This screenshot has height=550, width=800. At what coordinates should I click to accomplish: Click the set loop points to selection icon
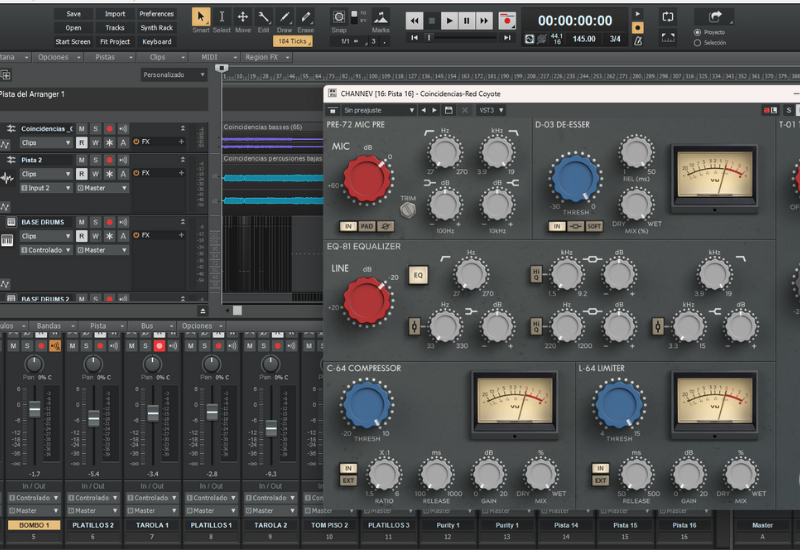(x=668, y=37)
